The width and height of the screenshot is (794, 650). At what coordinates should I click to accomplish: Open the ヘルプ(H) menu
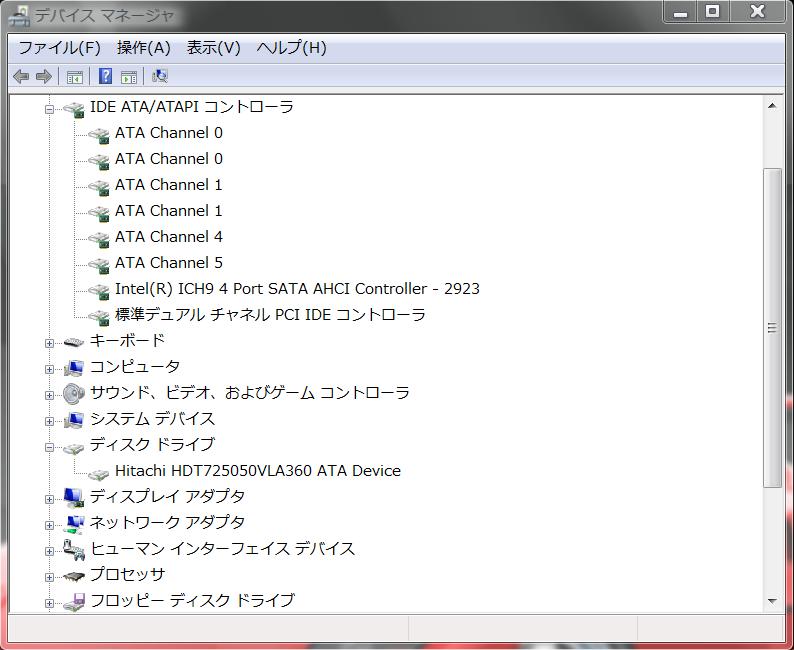pos(291,48)
